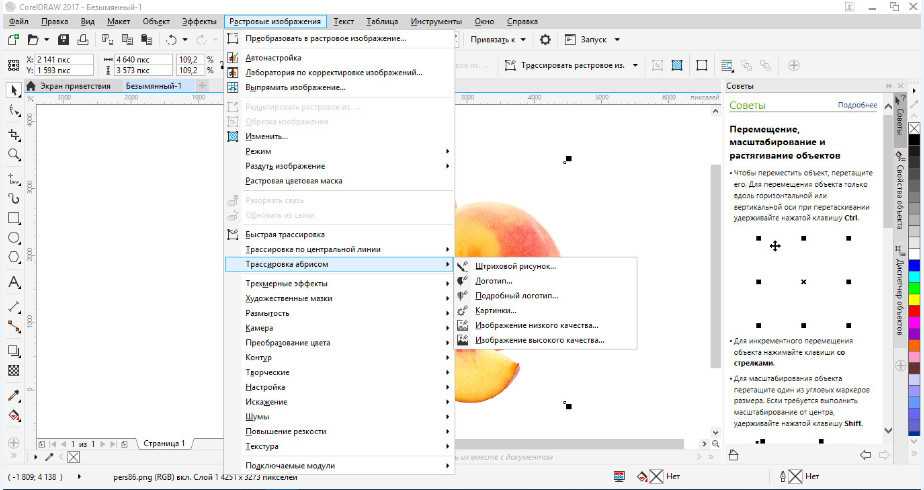Select the Ellipse tool in toolbox
This screenshot has height=490, width=924.
coord(14,239)
